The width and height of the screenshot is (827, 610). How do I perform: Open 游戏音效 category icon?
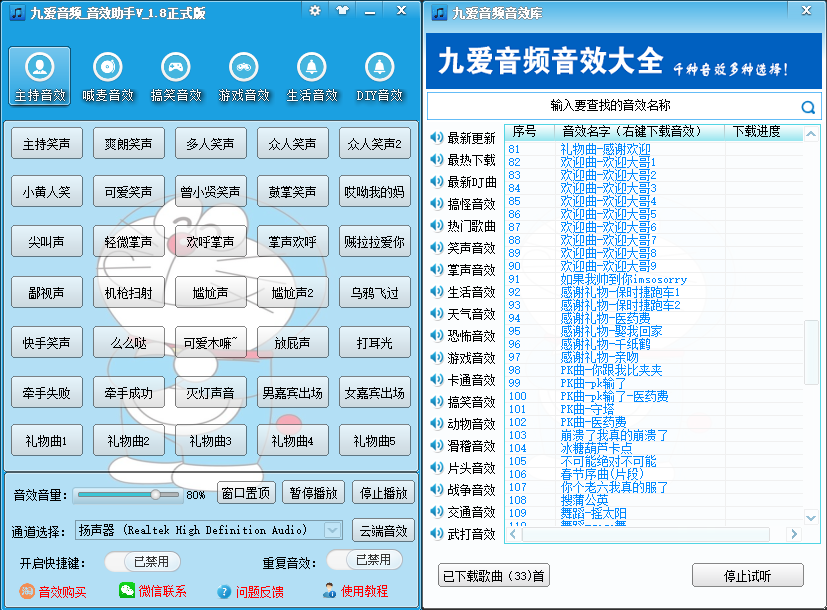pyautogui.click(x=244, y=76)
